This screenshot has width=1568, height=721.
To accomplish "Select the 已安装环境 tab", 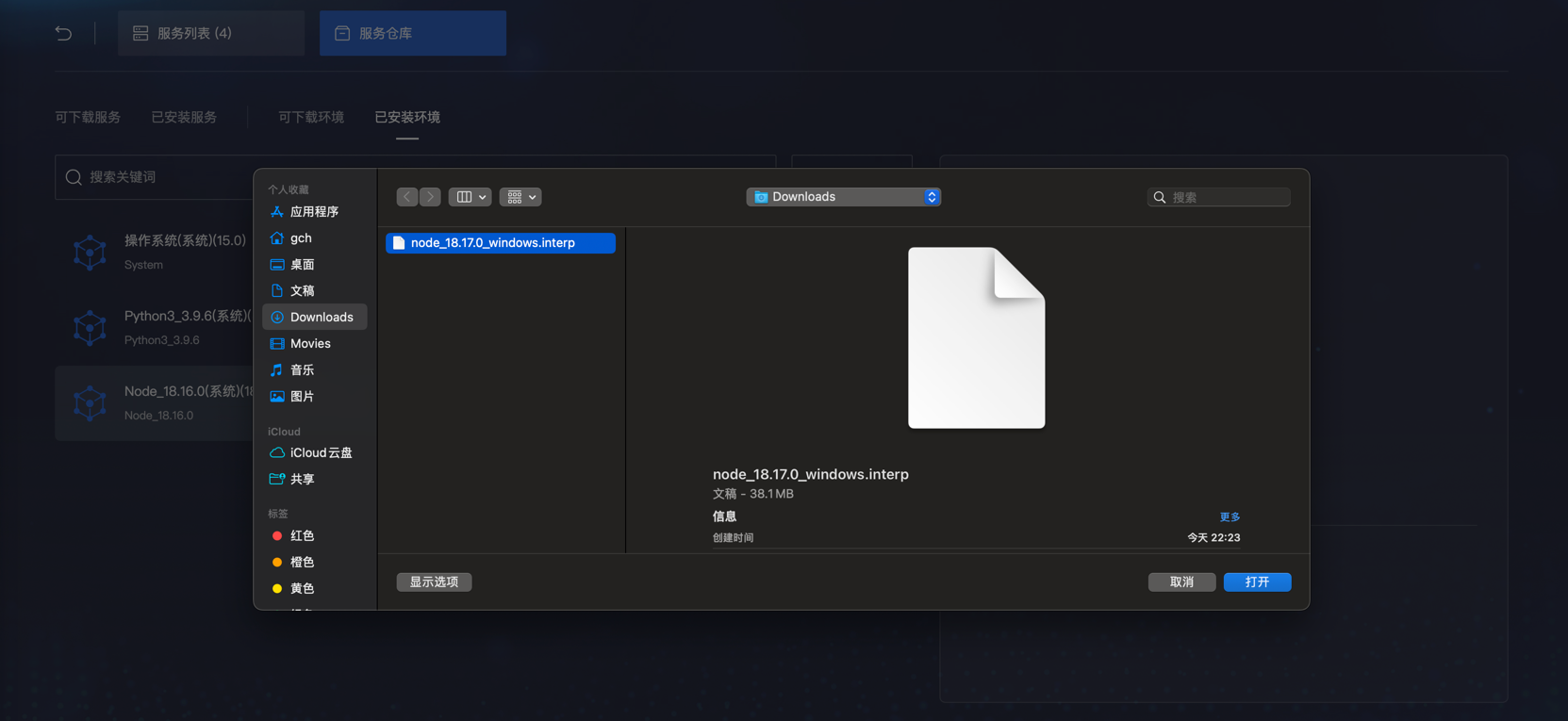I will click(x=407, y=117).
